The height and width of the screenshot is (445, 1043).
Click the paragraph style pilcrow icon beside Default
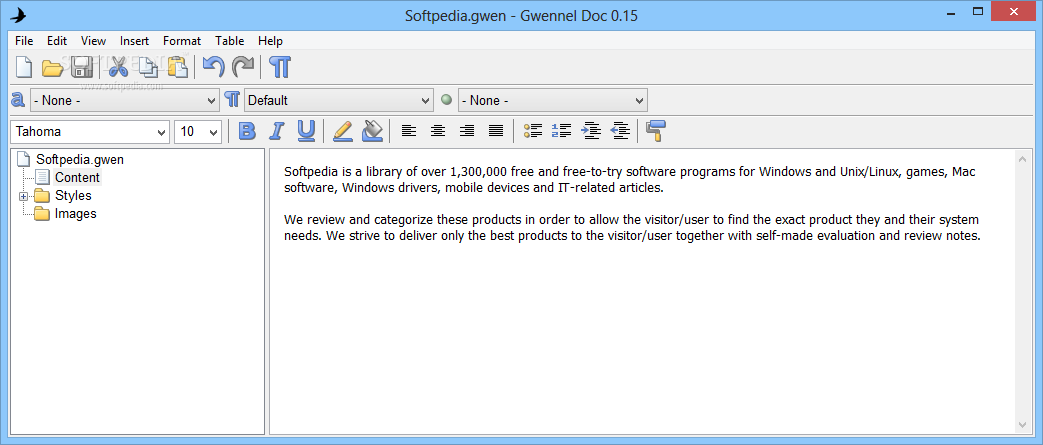pos(232,100)
